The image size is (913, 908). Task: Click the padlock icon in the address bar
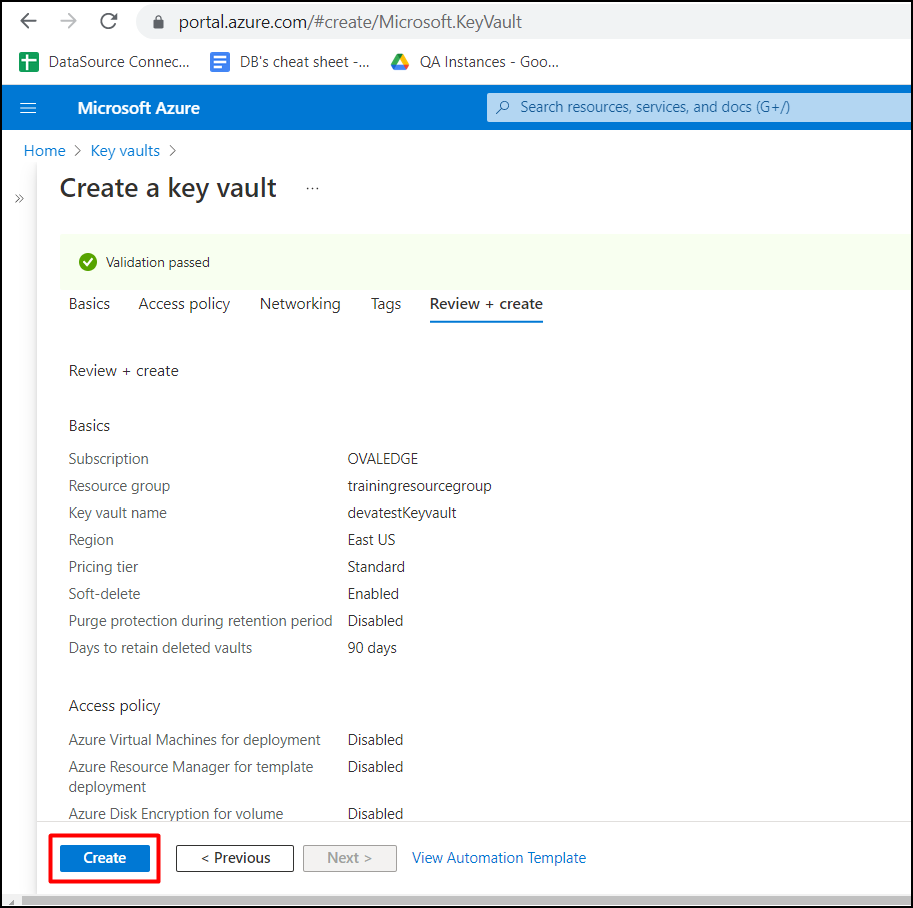click(x=158, y=22)
